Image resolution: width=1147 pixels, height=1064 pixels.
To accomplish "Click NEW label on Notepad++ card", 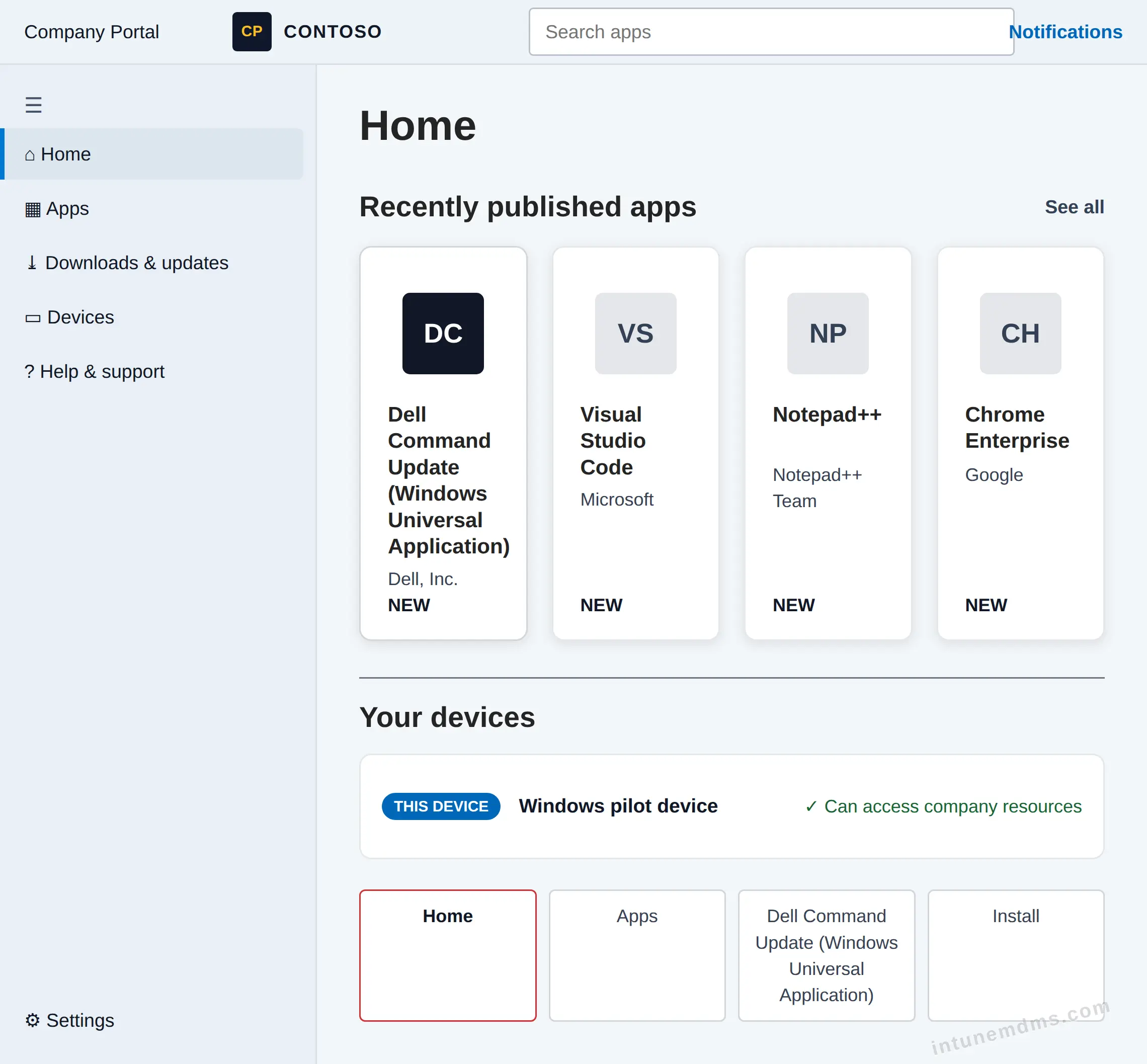I will (x=793, y=605).
